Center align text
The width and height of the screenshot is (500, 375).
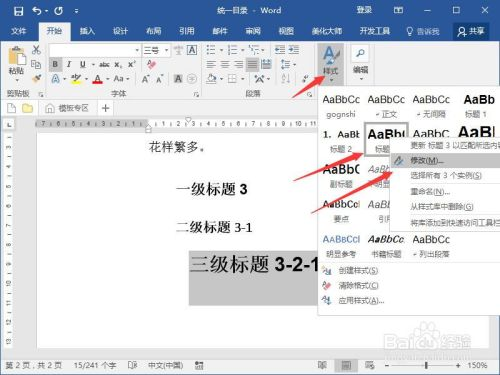pyautogui.click(x=225, y=64)
